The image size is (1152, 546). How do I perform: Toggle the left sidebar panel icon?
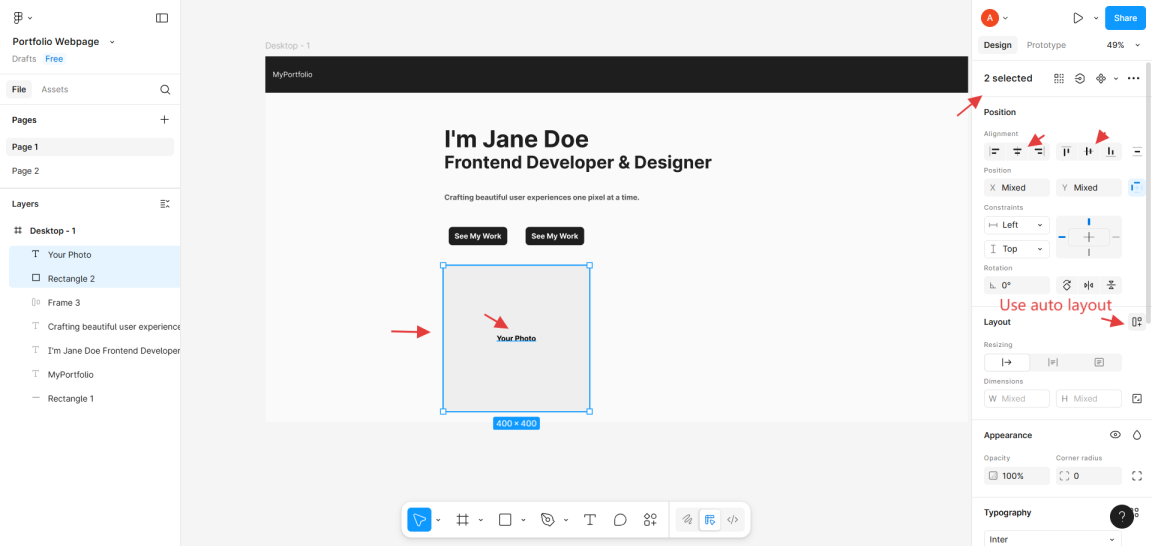click(x=162, y=18)
